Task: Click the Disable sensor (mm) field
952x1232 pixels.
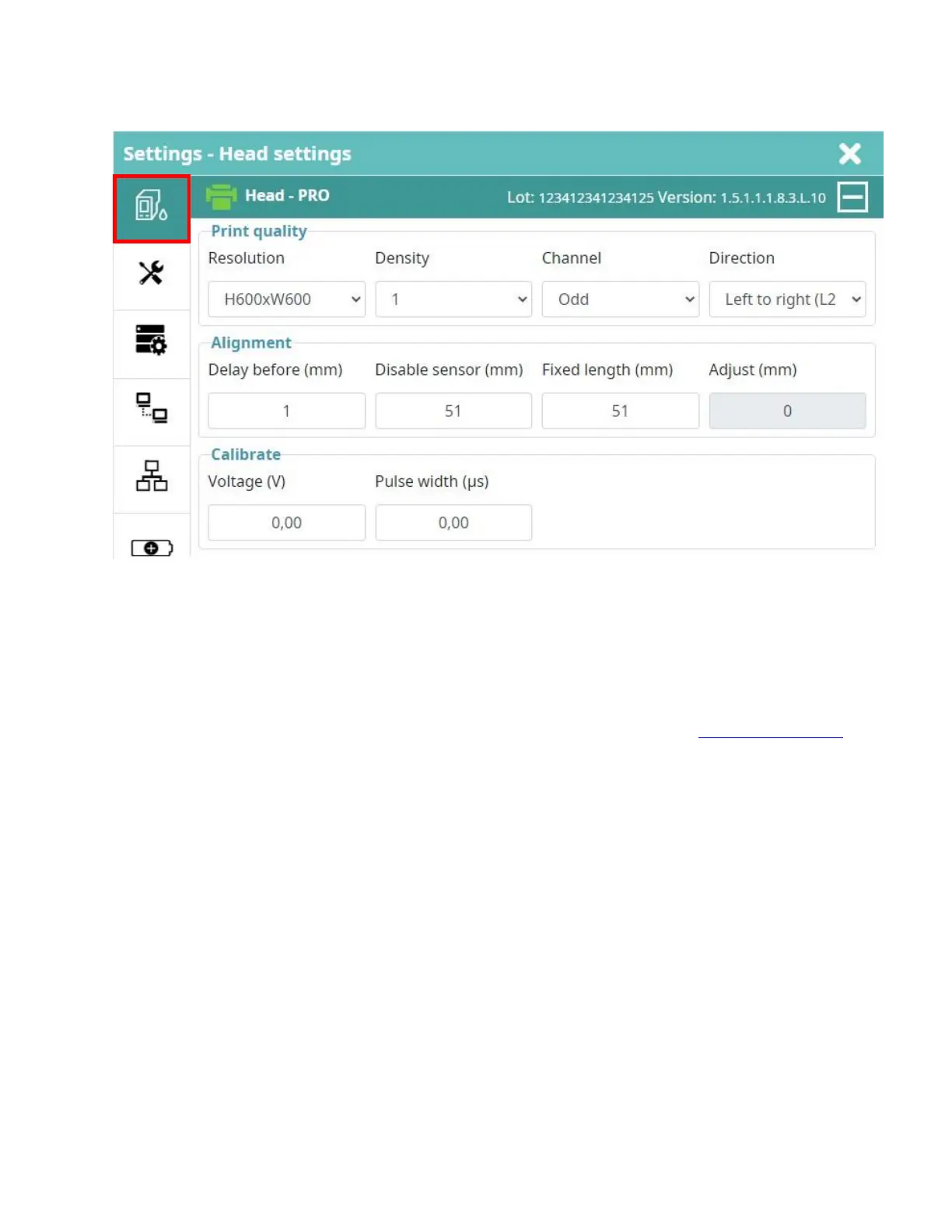Action: pyautogui.click(x=453, y=411)
